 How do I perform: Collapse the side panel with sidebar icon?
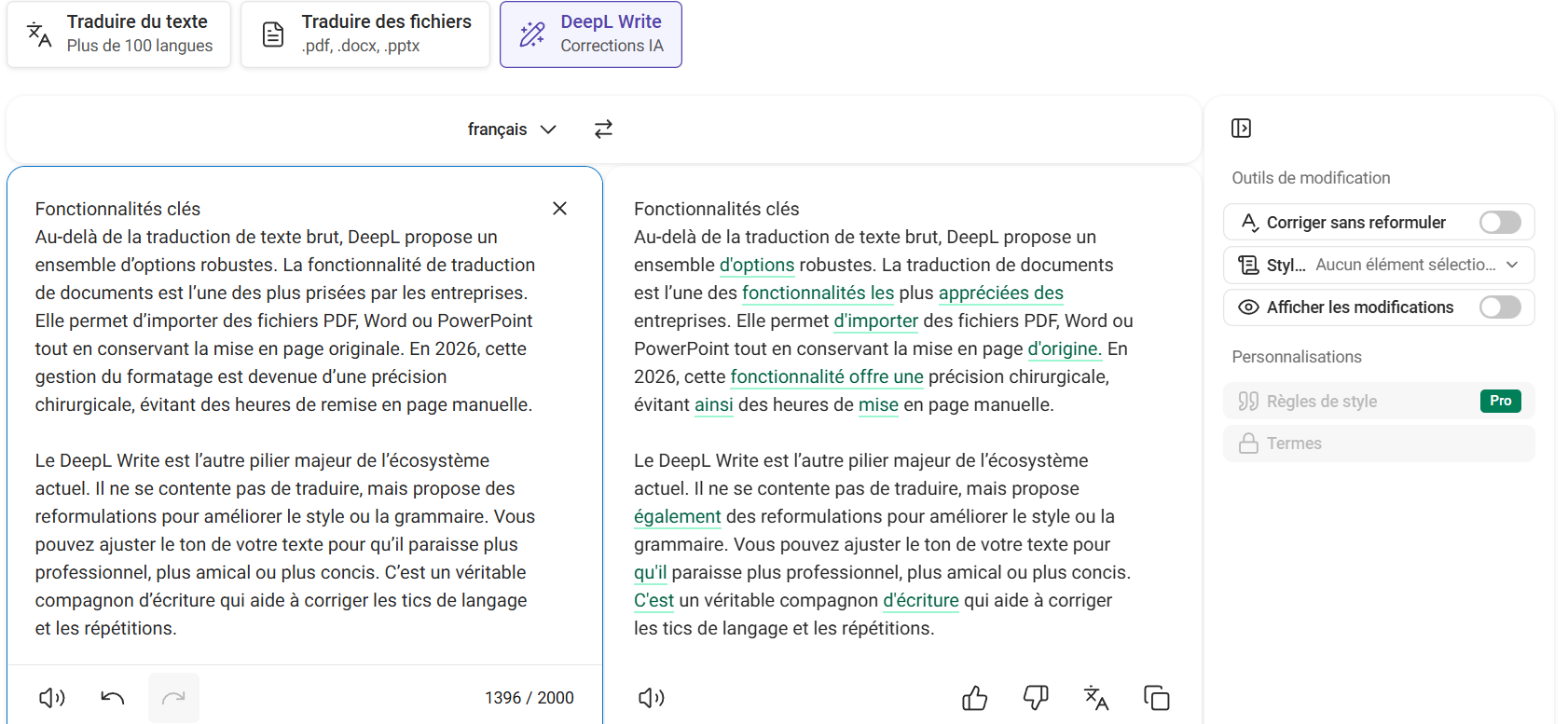(x=1241, y=129)
